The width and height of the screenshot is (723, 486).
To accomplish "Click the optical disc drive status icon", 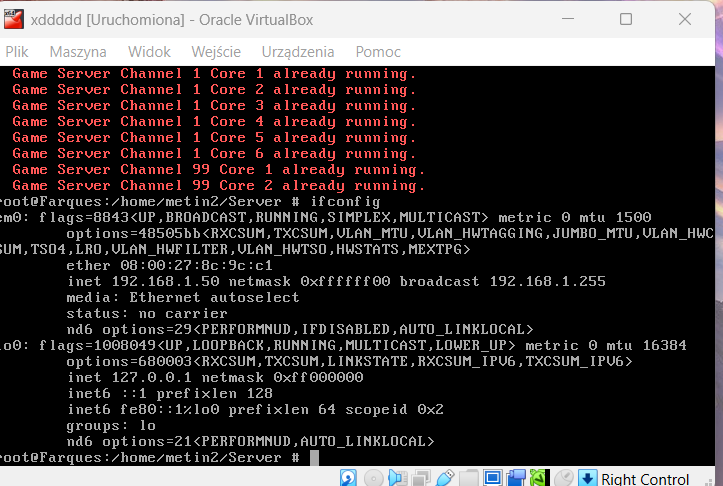I will tap(373, 478).
